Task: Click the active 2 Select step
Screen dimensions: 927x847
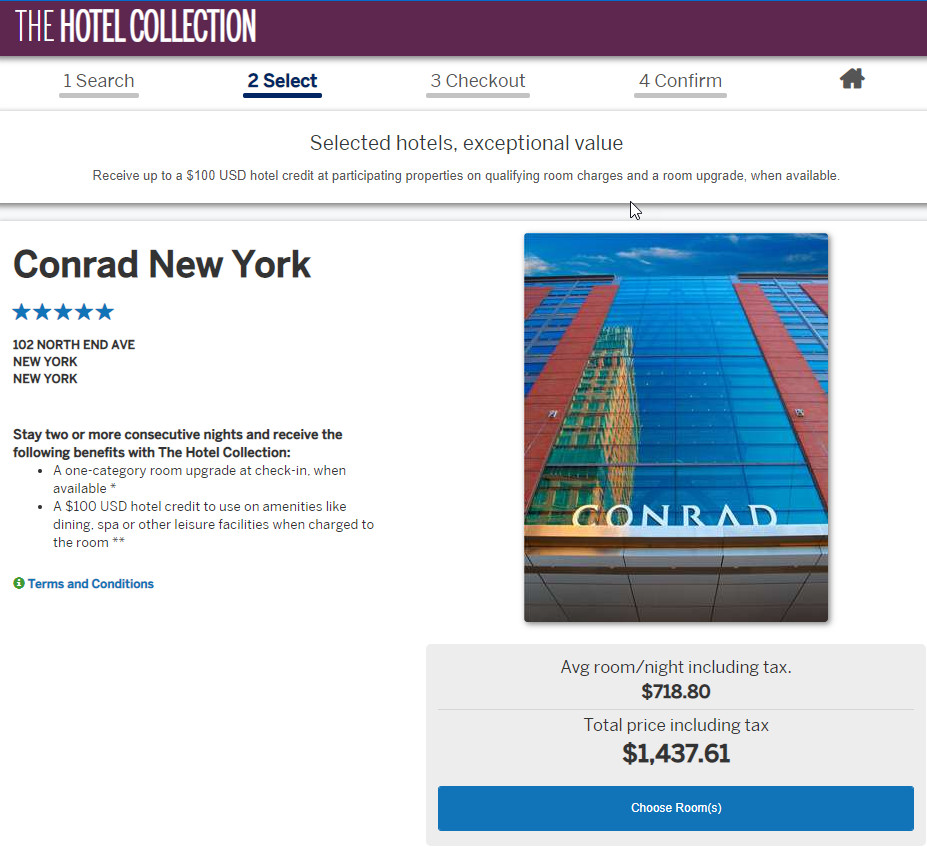Action: coord(281,80)
